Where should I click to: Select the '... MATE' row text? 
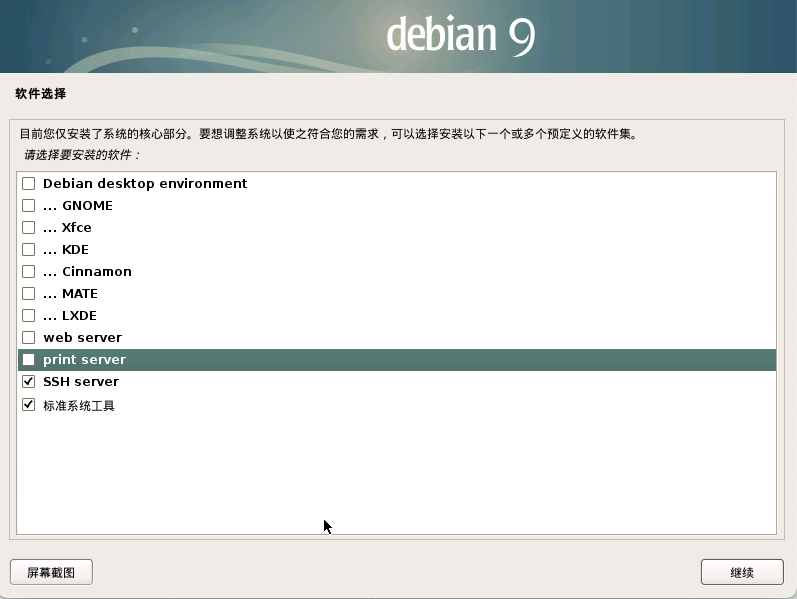click(70, 293)
